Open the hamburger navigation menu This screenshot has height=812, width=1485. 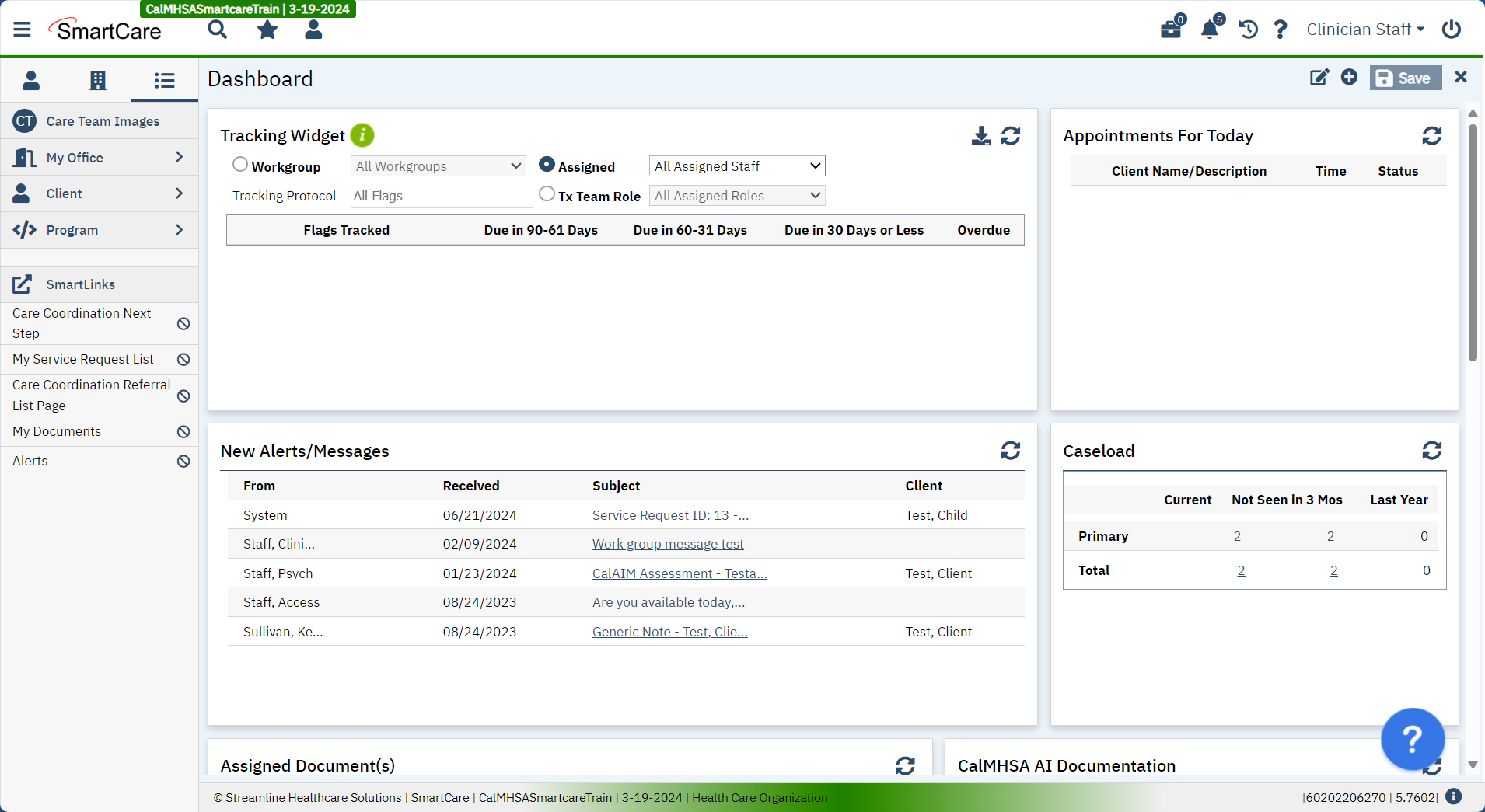pos(22,29)
